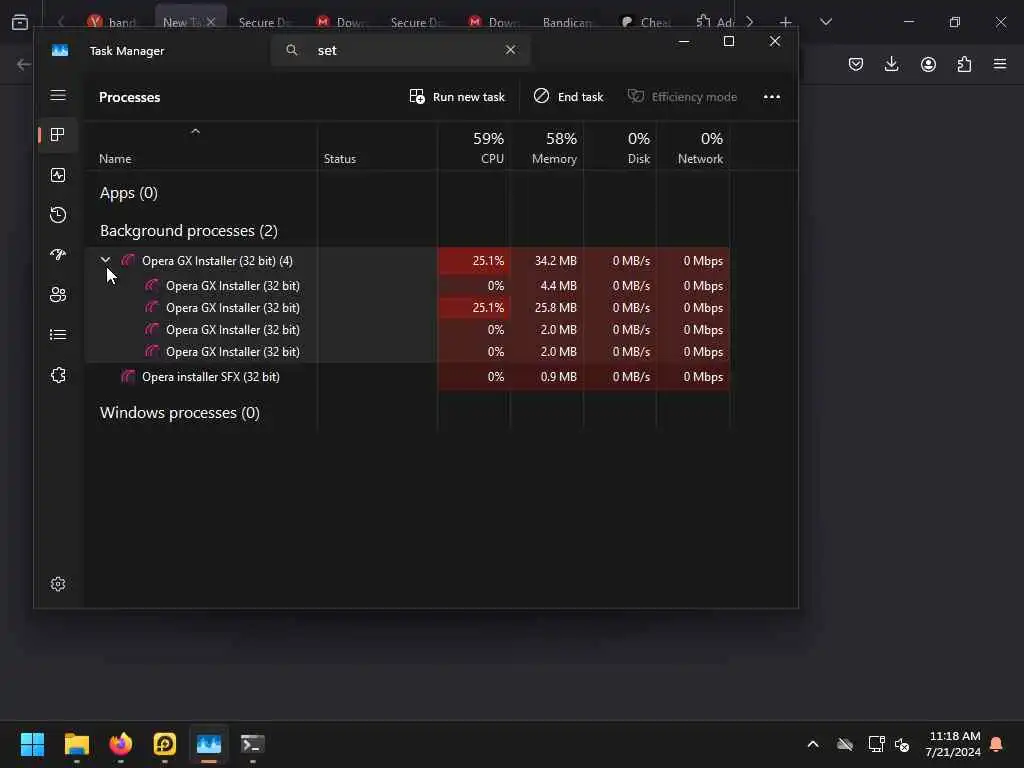Open the Services sidebar icon
Viewport: 1024px width, 768px height.
point(57,375)
